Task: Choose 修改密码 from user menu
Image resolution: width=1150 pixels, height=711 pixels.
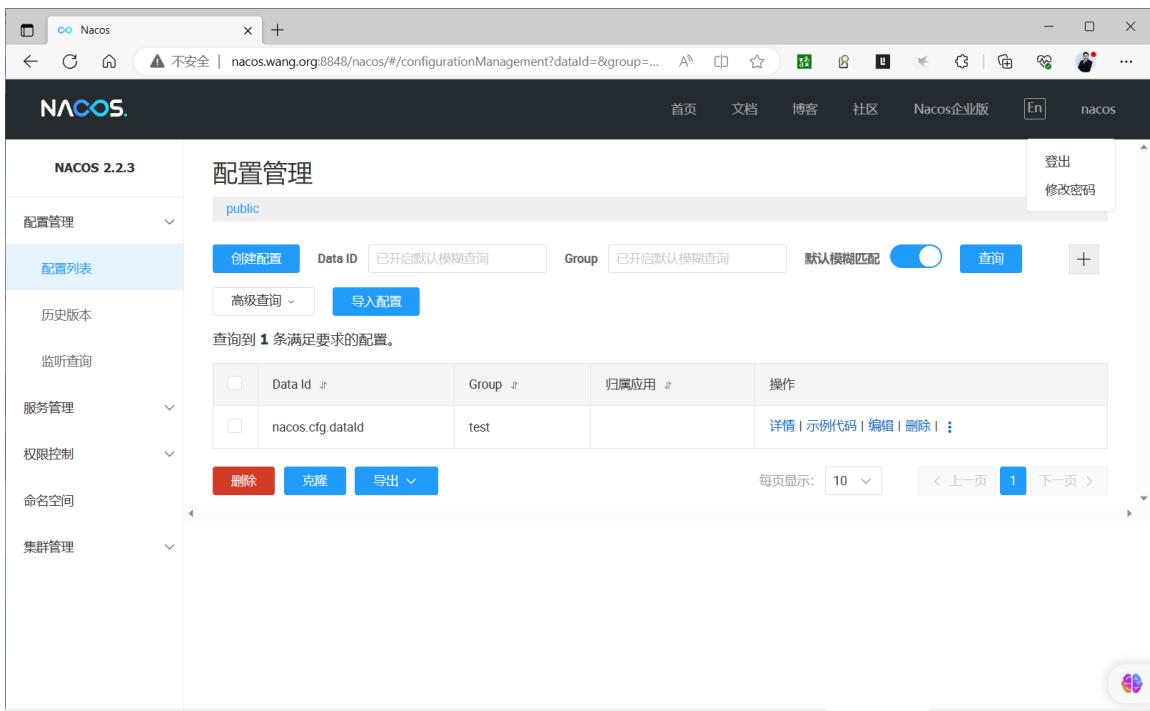Action: click(x=1070, y=189)
